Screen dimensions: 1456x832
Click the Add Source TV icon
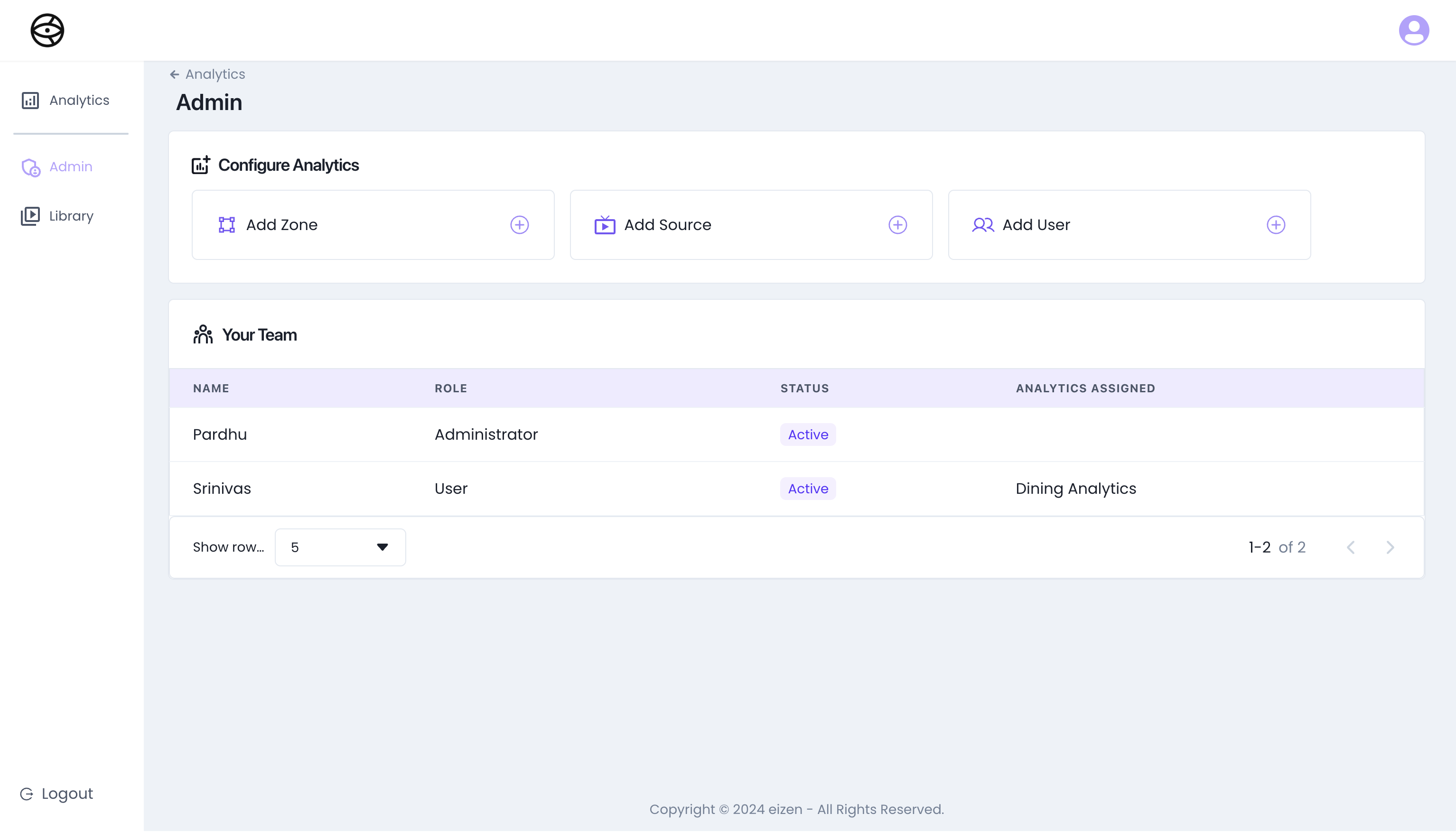click(605, 224)
